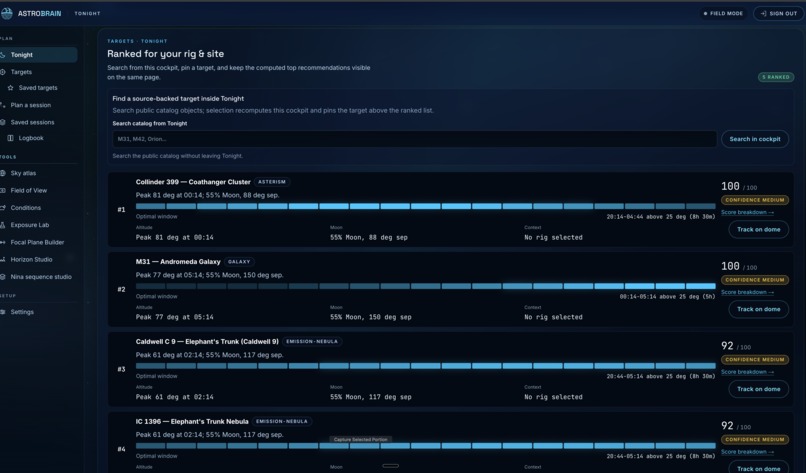Click the moon icon beside Tonight
806x473 pixels.
[x=3, y=55]
